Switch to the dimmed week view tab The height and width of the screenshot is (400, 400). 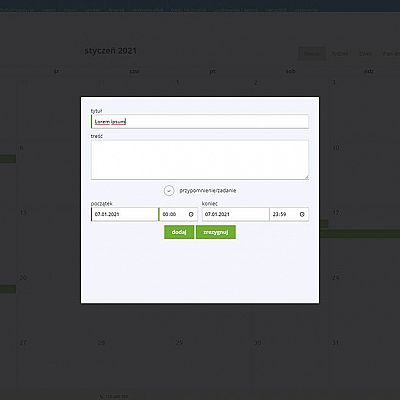pos(340,53)
